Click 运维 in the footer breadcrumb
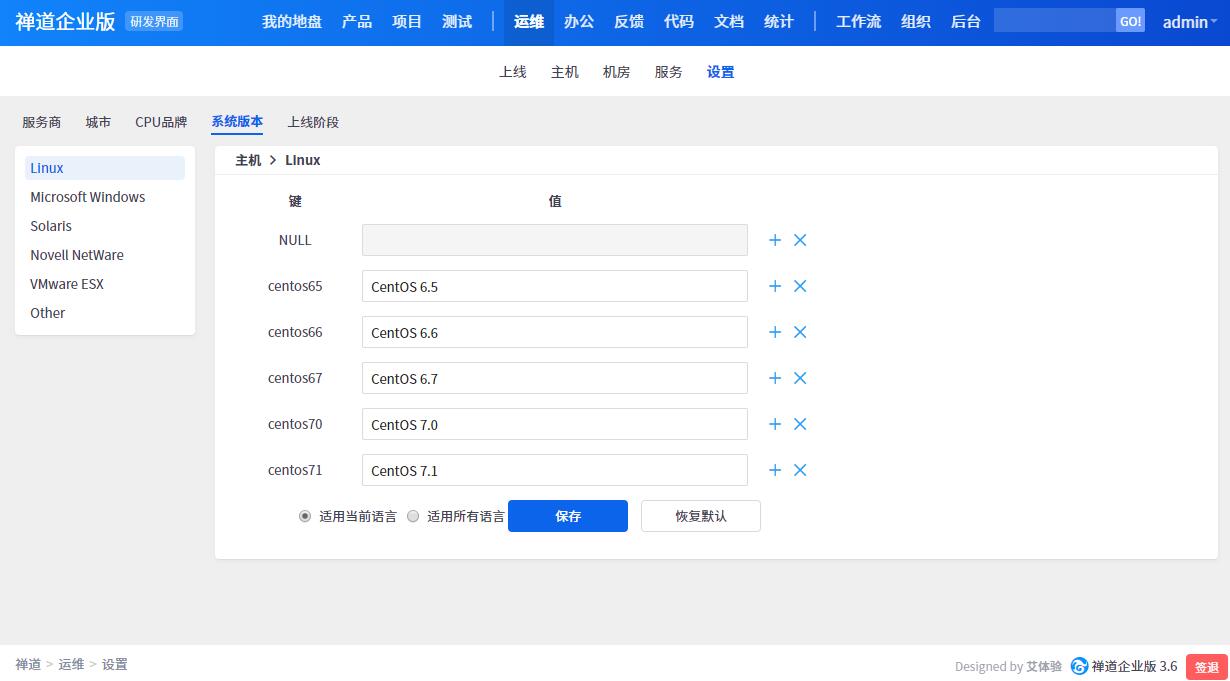The height and width of the screenshot is (681, 1230). coord(71,664)
